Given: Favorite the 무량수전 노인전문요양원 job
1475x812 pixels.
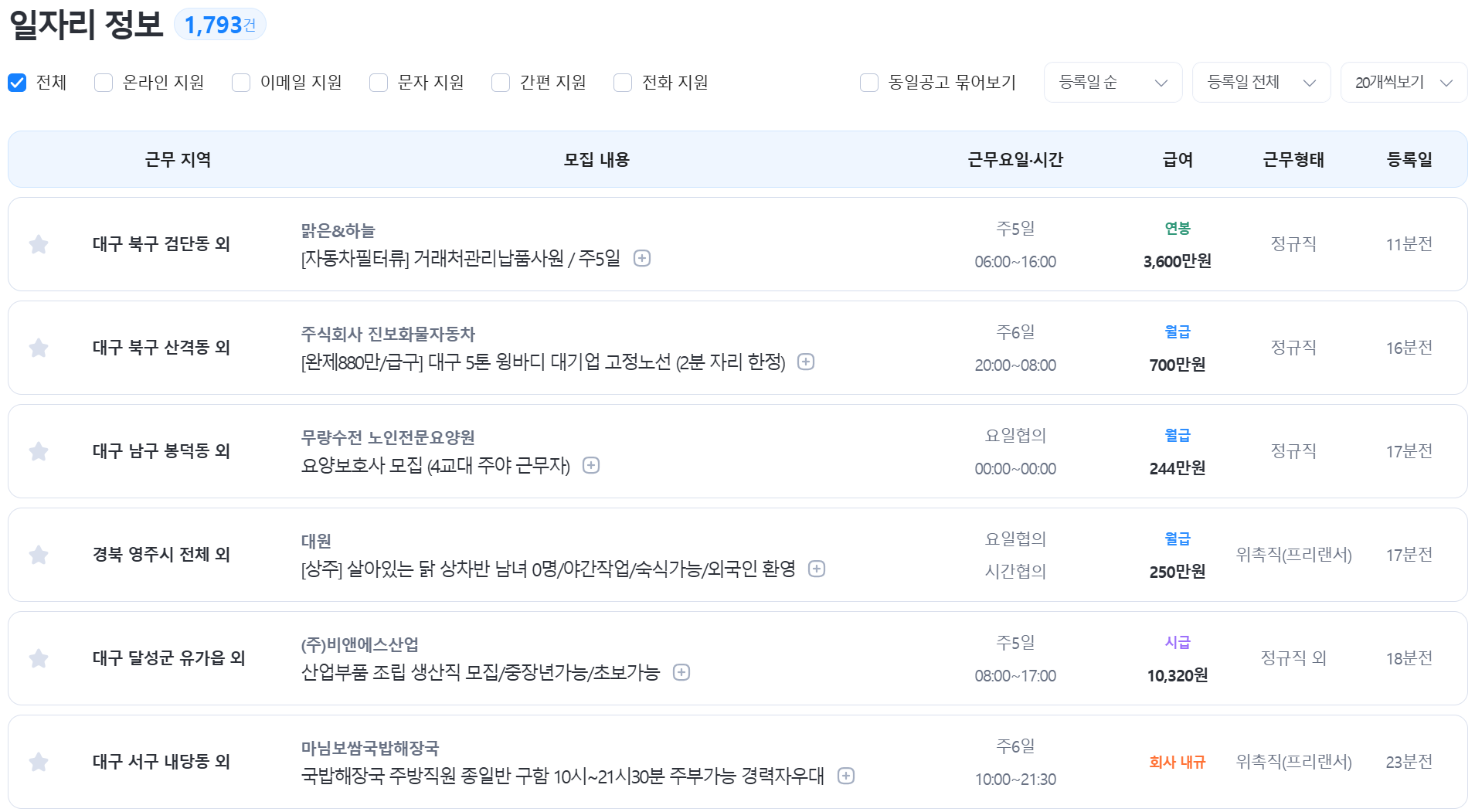Looking at the screenshot, I should [39, 452].
